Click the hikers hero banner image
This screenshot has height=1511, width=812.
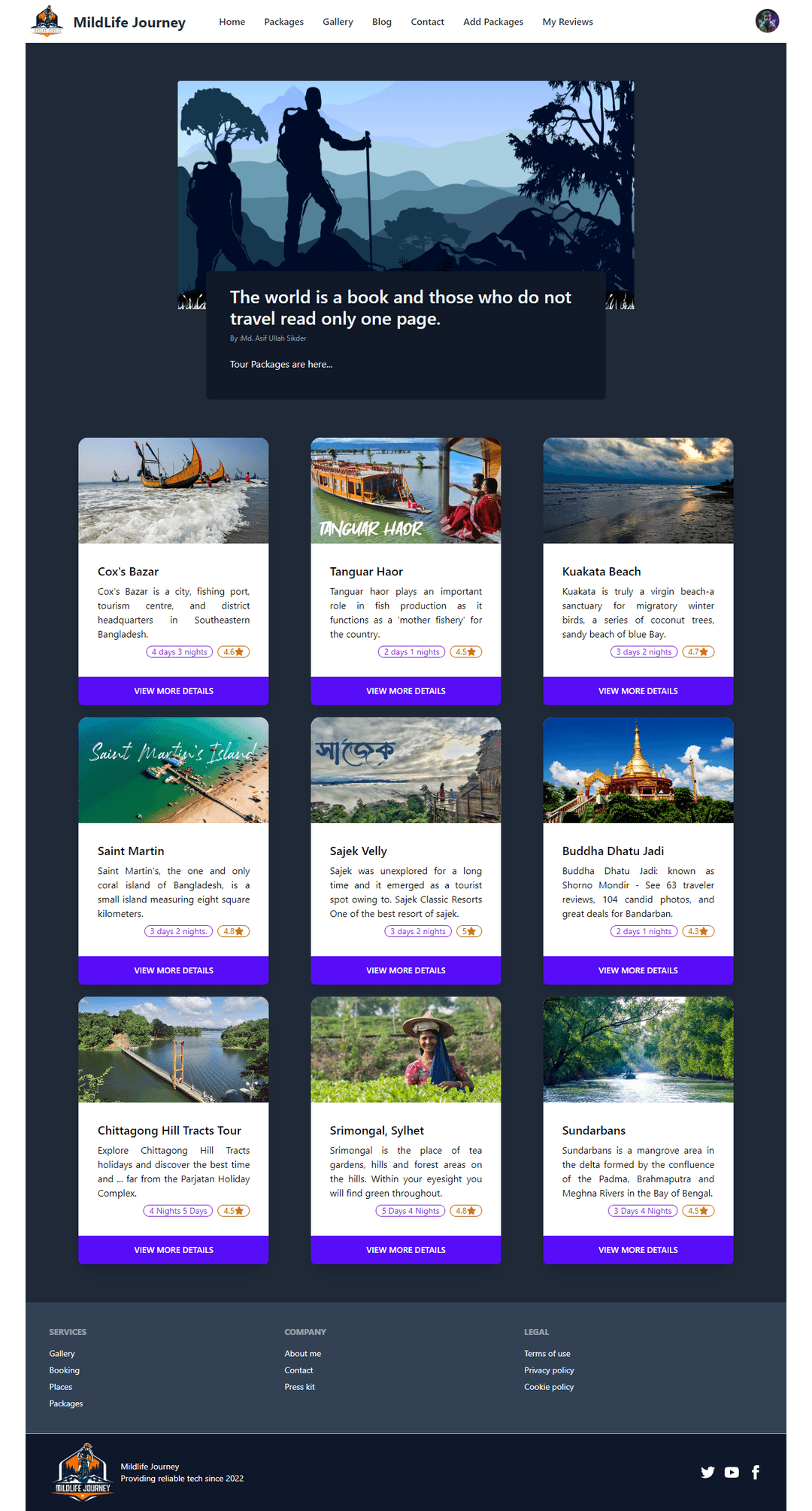pos(406,177)
